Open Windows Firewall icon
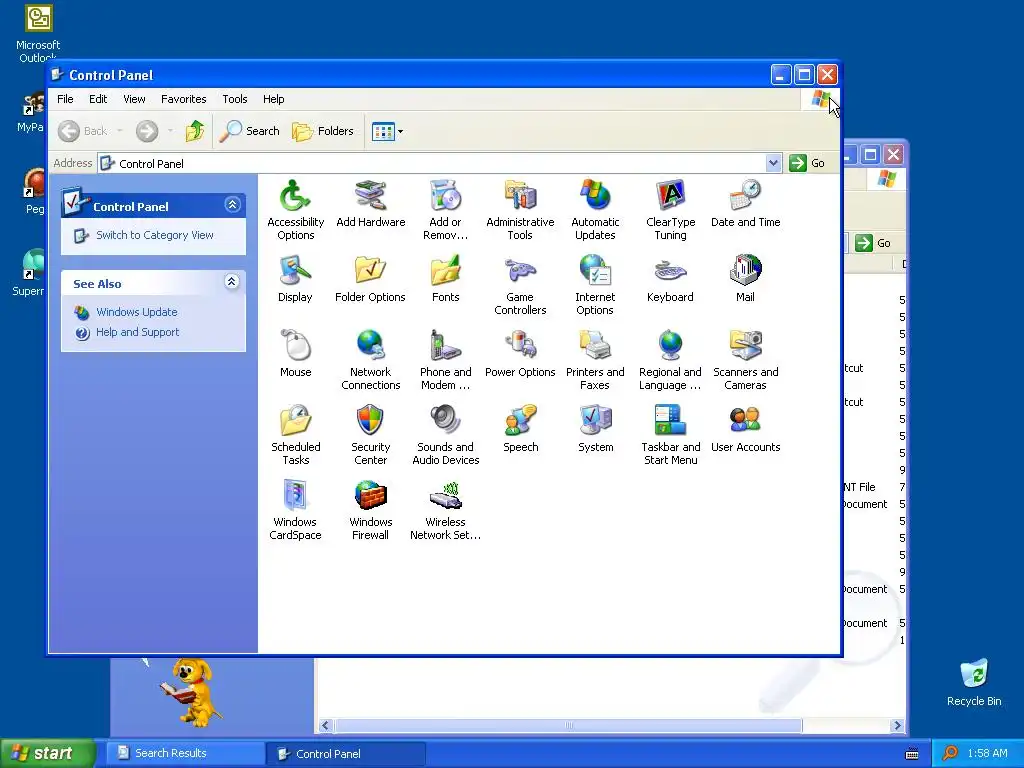Viewport: 1024px width, 768px height. tap(370, 496)
